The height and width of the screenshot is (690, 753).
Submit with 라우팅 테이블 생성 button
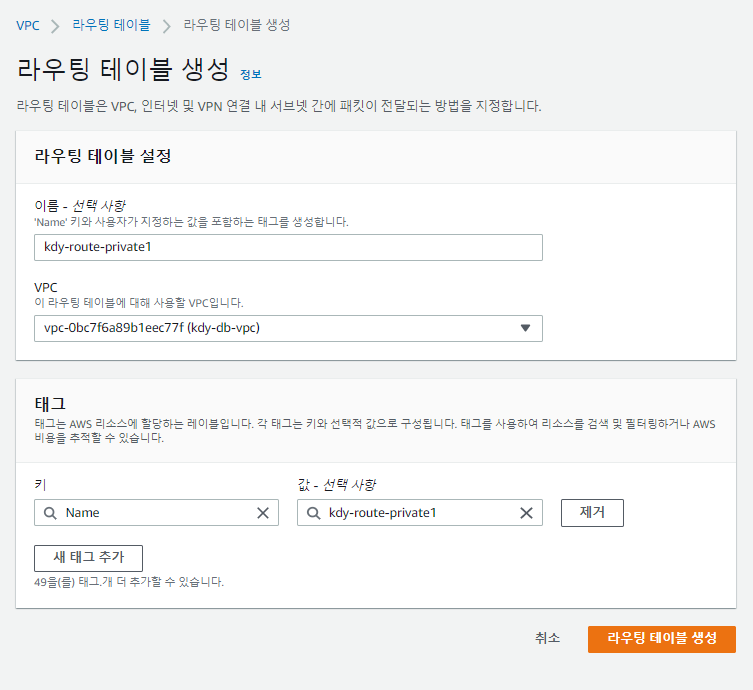tap(662, 639)
